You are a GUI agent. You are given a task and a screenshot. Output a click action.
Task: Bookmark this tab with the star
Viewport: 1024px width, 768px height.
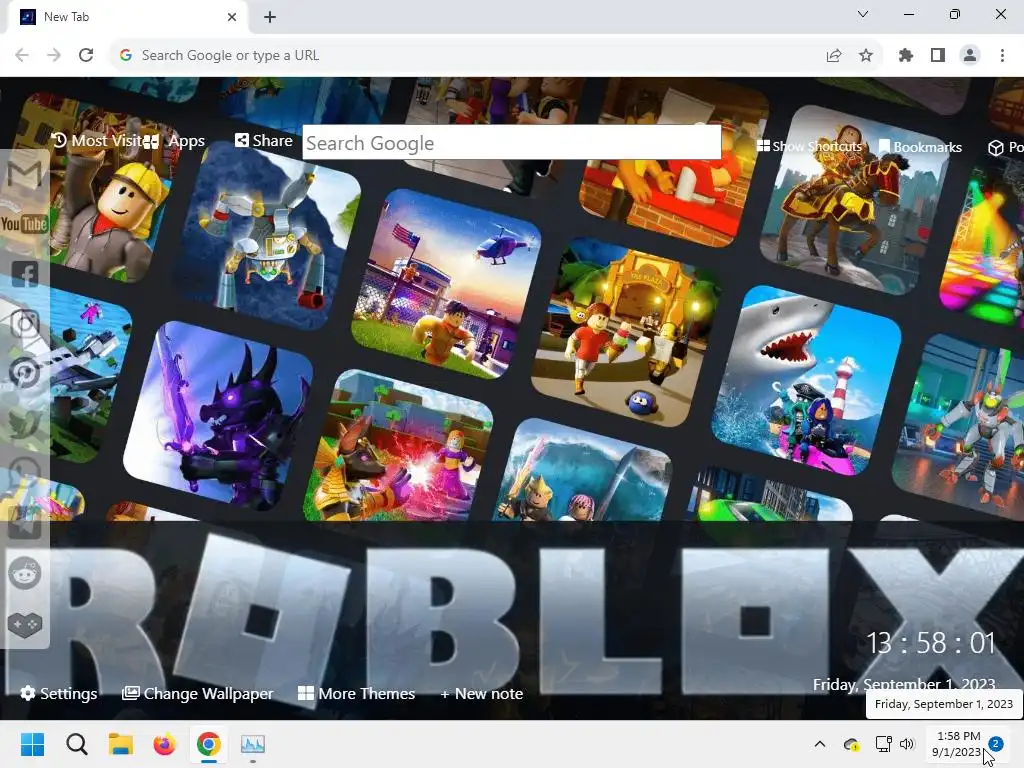coord(866,56)
